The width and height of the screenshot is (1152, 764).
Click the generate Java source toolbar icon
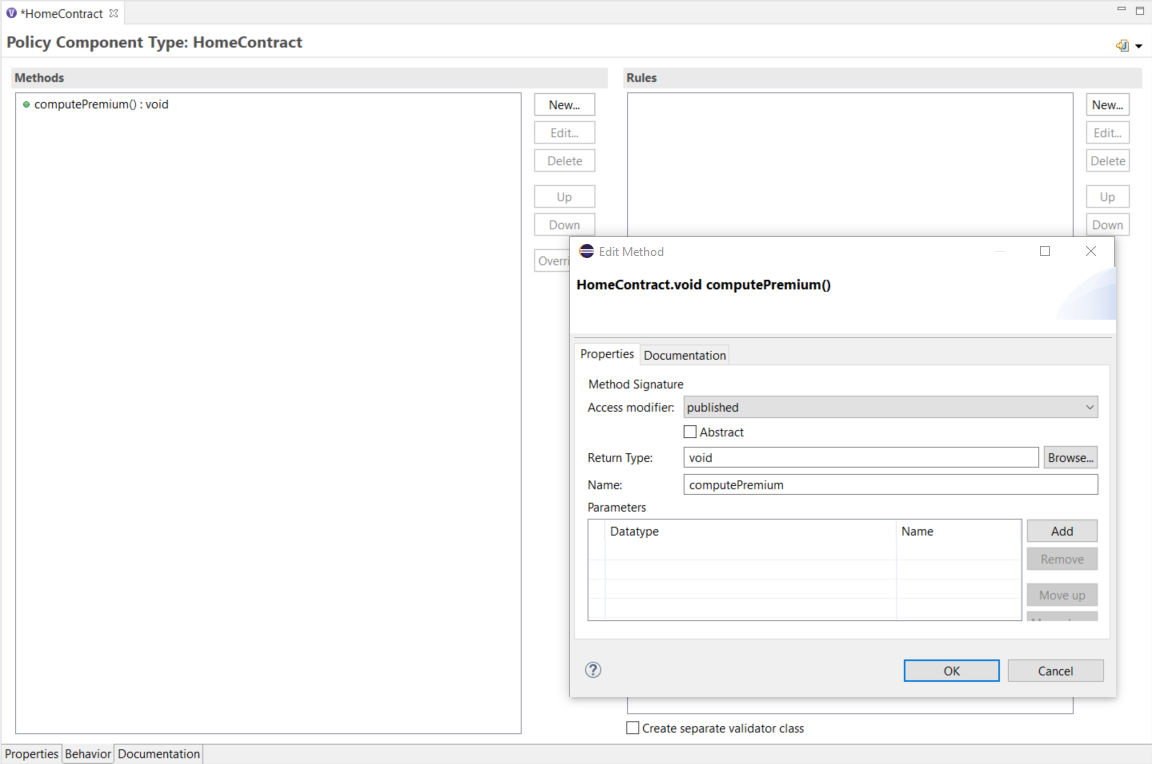pos(1123,45)
